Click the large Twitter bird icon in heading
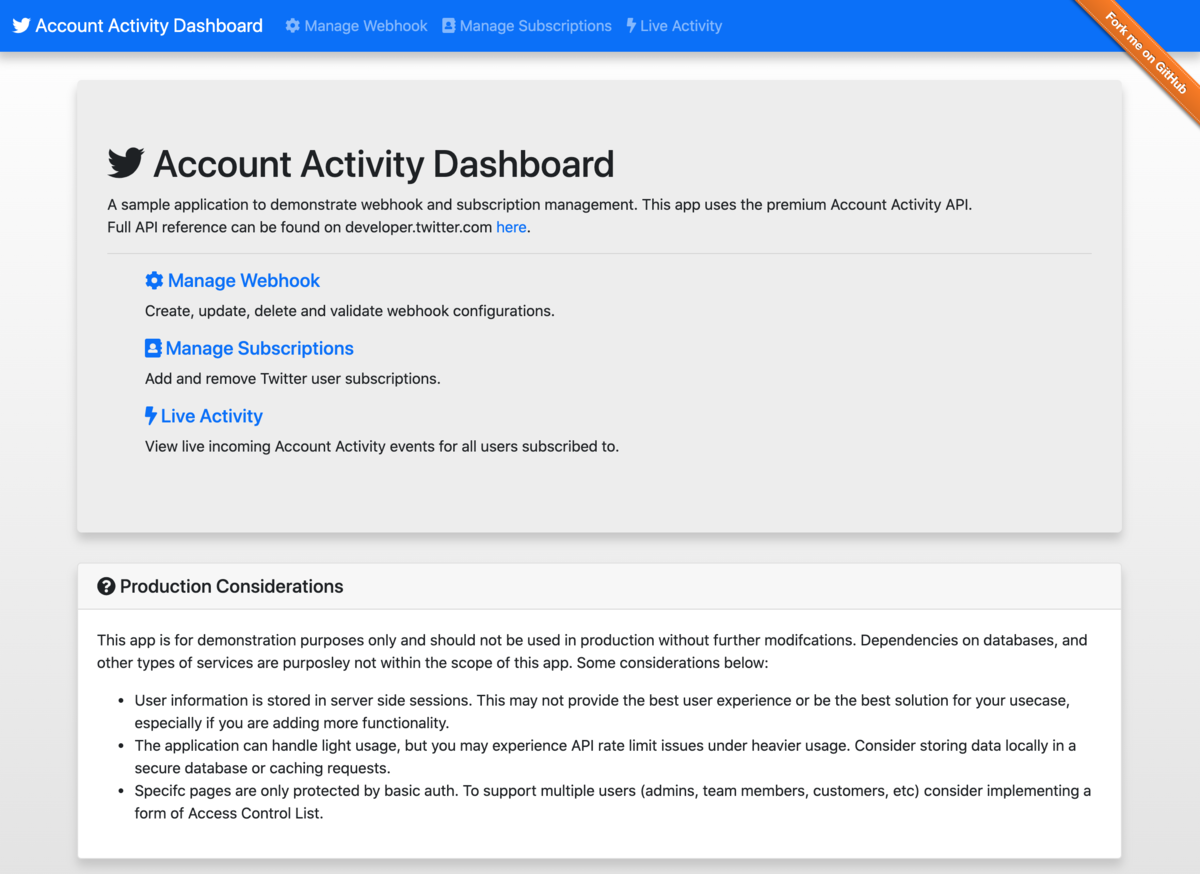 tap(126, 163)
